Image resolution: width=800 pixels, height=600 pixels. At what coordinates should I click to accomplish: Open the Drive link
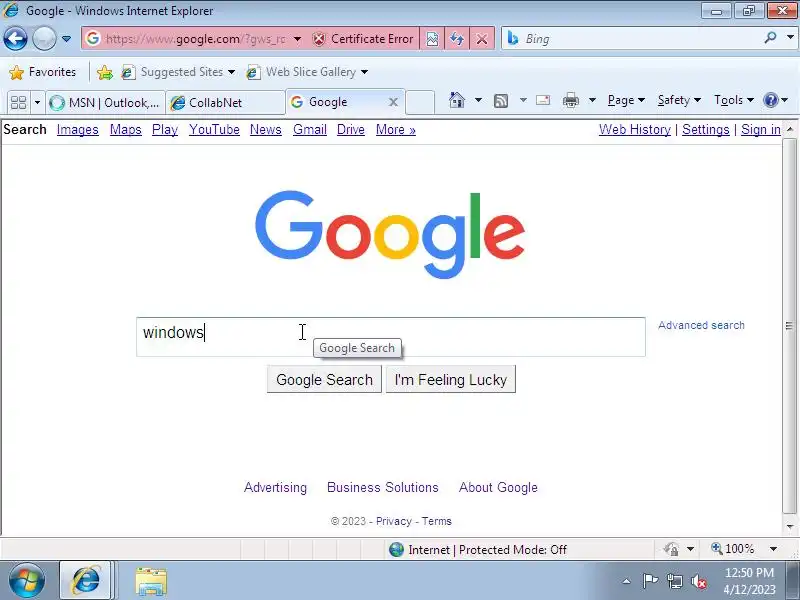tap(351, 130)
